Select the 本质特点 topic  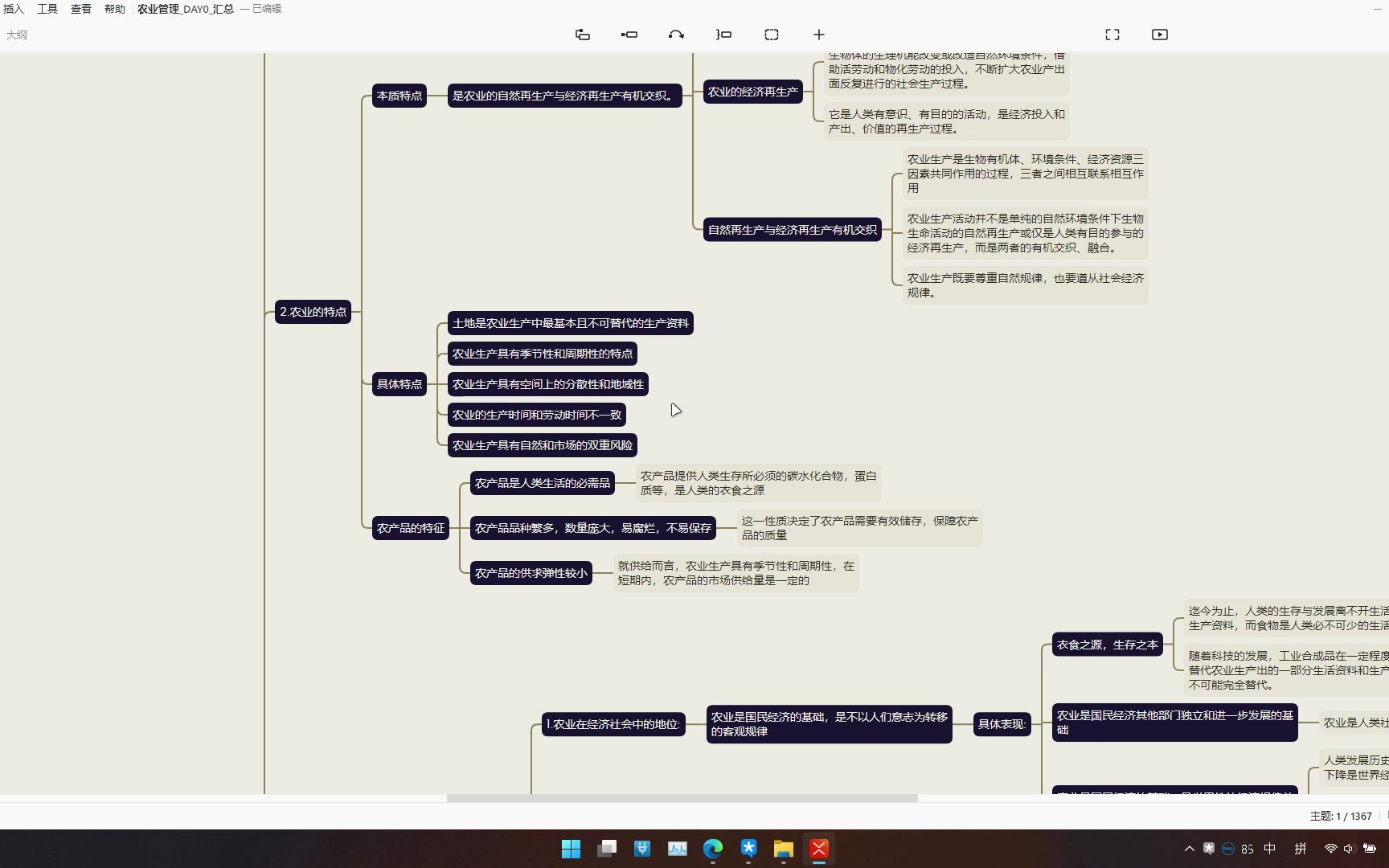point(399,96)
